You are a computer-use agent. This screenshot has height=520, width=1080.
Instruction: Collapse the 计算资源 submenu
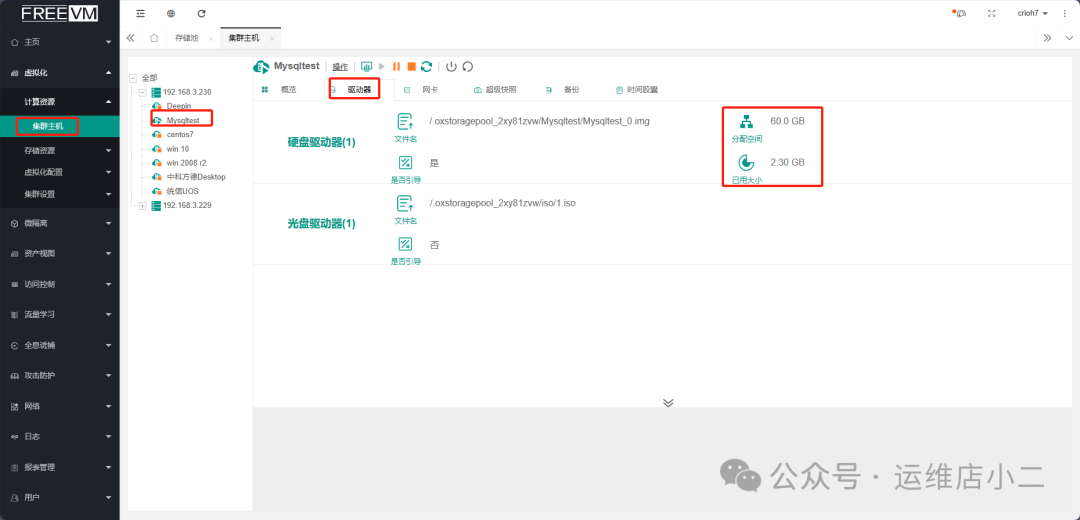click(x=60, y=101)
